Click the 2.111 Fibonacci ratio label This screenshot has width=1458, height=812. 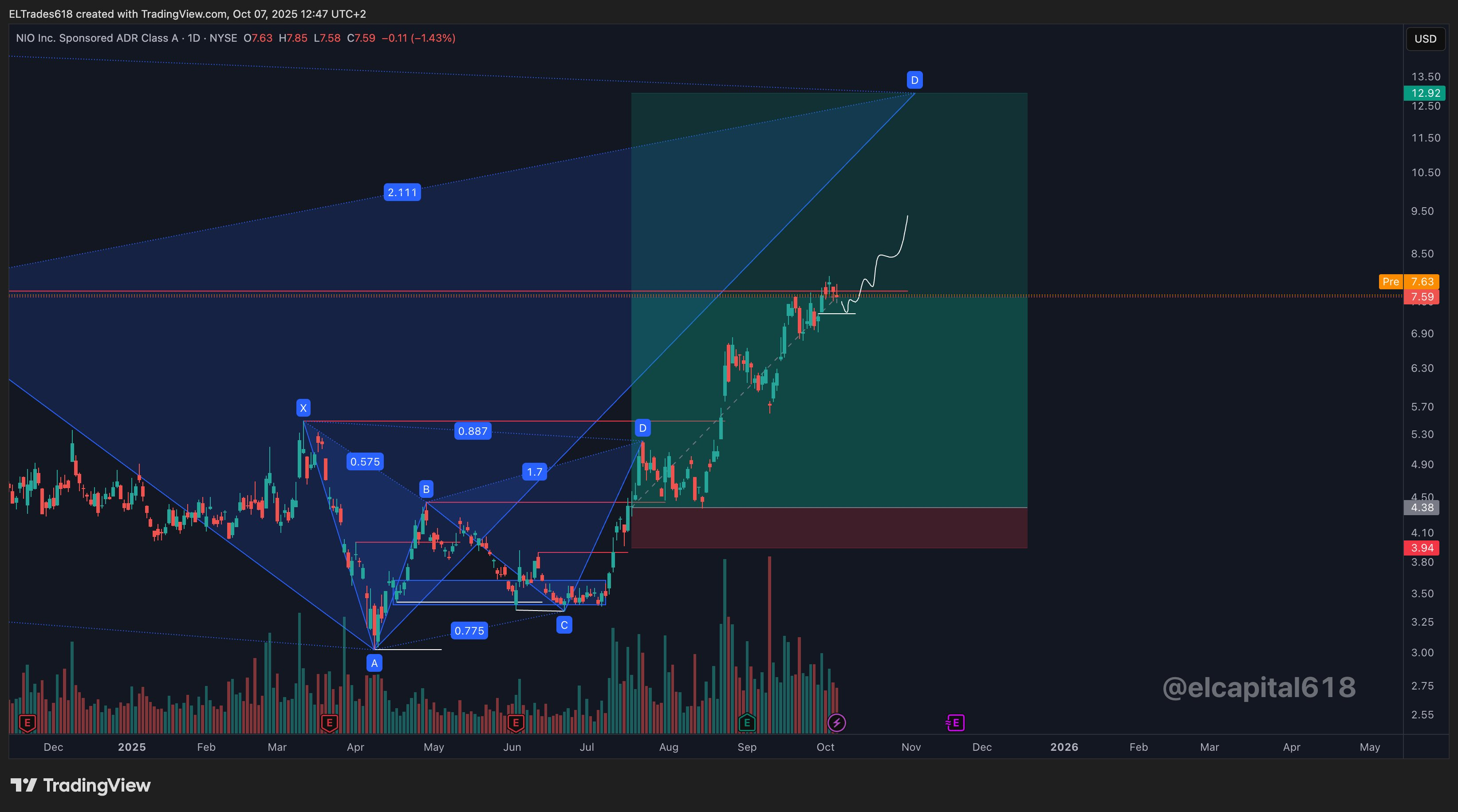tap(402, 192)
